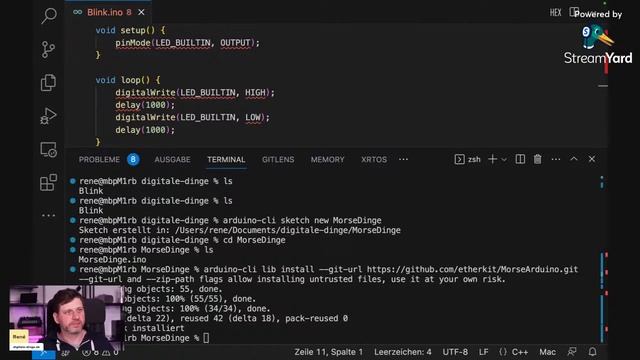Screen dimensions: 640x360
Task: Kill the terminal with trash icon
Action: [x=538, y=159]
